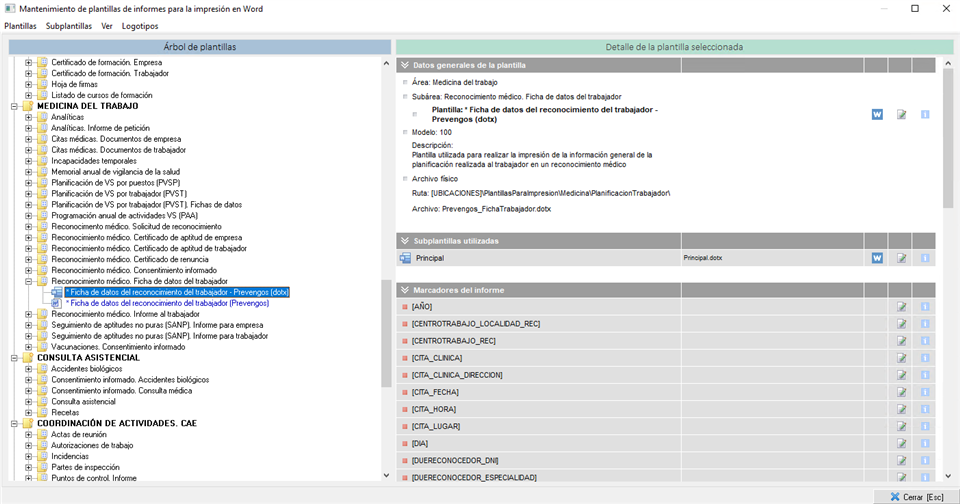Show info for [CITA_CLINICA_DIRECCION] marker
This screenshot has width=960, height=504.
click(925, 375)
